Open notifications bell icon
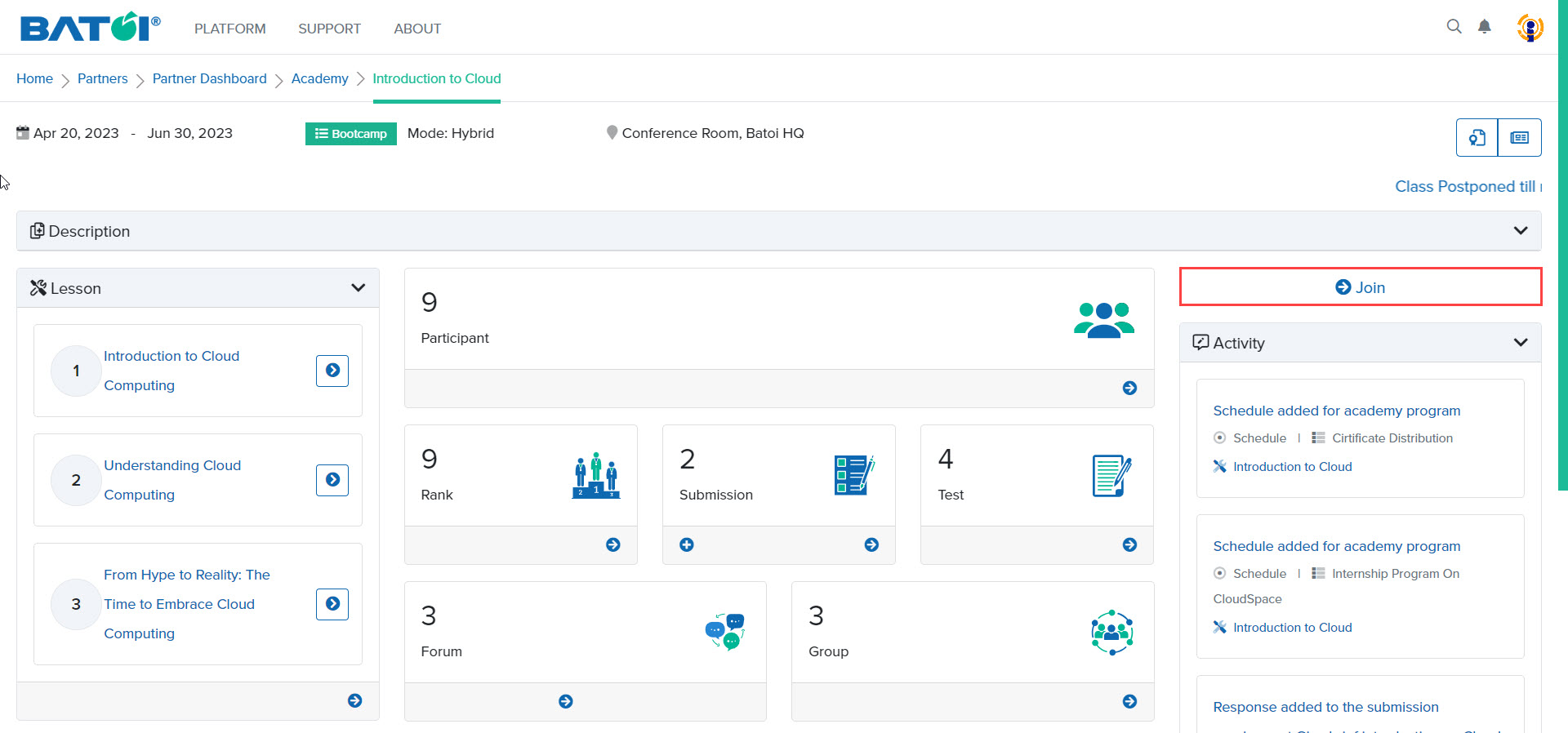The width and height of the screenshot is (1568, 733). [x=1485, y=26]
